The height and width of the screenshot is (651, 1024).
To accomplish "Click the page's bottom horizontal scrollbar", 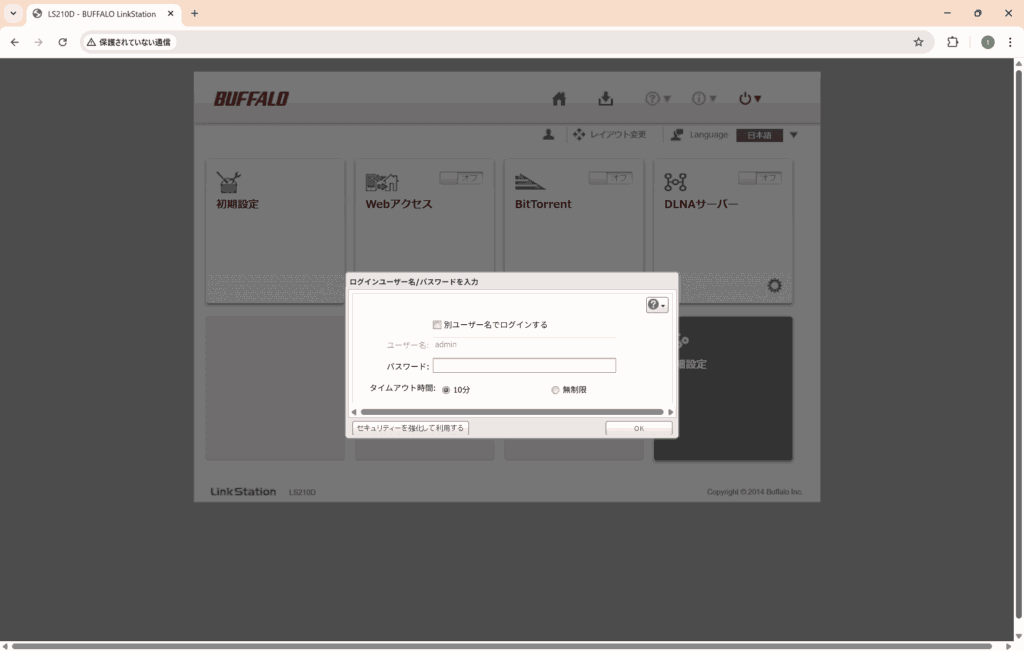I will [x=502, y=646].
